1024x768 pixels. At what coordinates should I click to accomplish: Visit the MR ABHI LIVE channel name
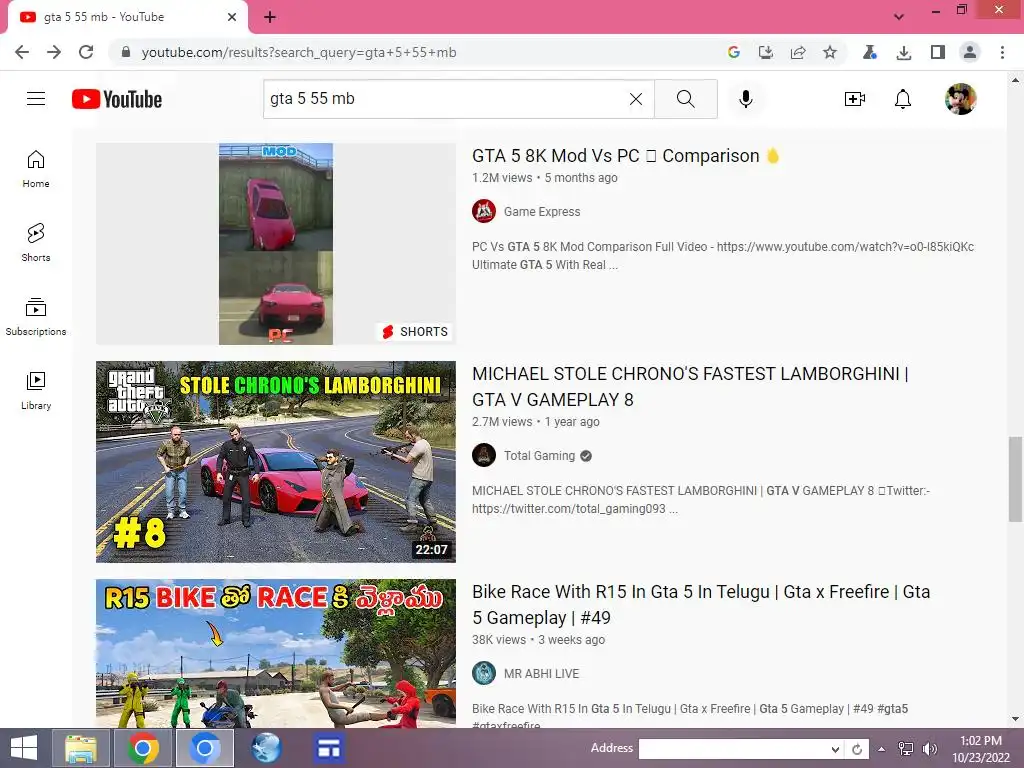(x=541, y=674)
